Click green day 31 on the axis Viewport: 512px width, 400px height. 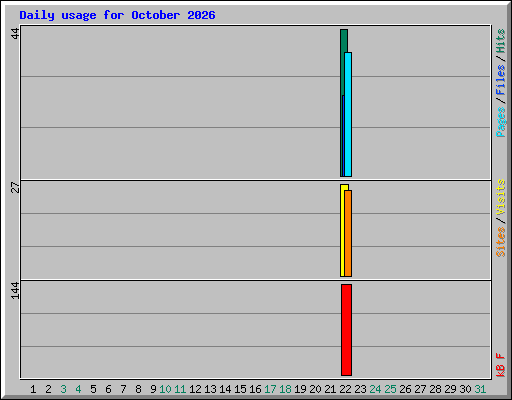click(x=480, y=389)
